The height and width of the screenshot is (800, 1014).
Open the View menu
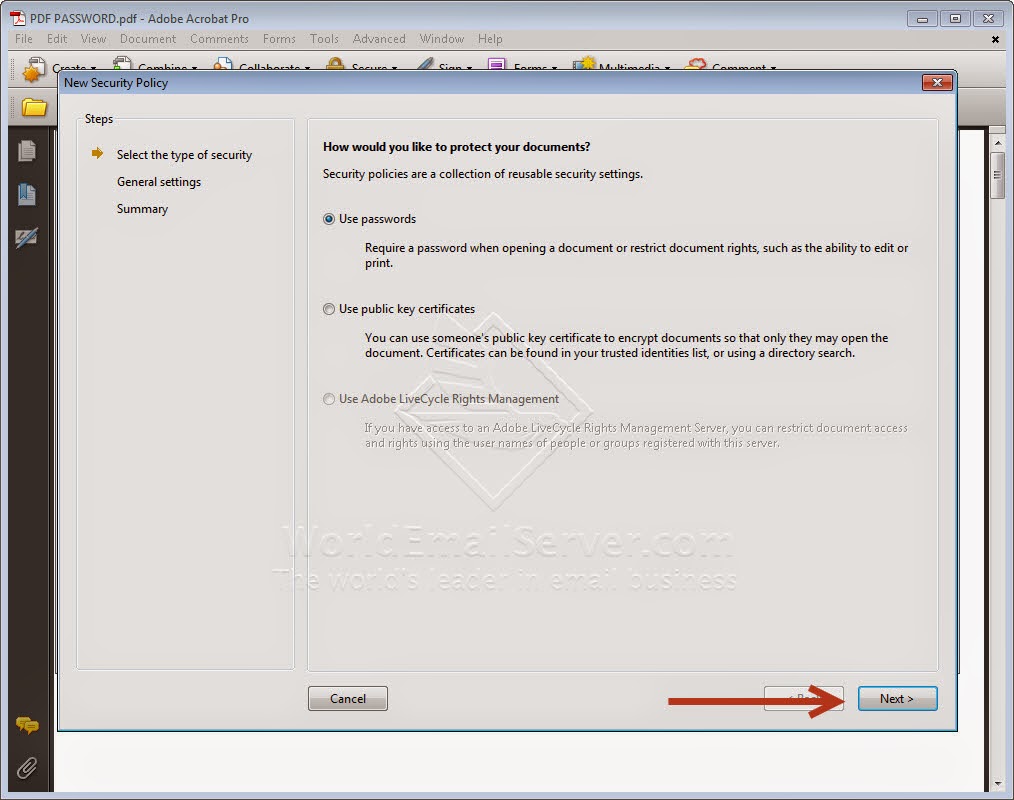pyautogui.click(x=93, y=39)
